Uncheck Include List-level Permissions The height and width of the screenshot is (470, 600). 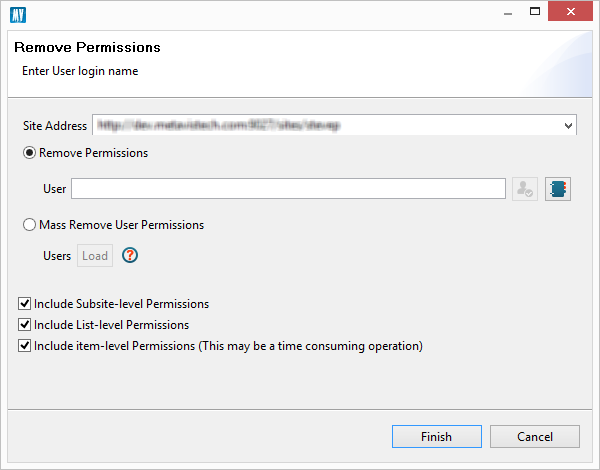[25, 325]
